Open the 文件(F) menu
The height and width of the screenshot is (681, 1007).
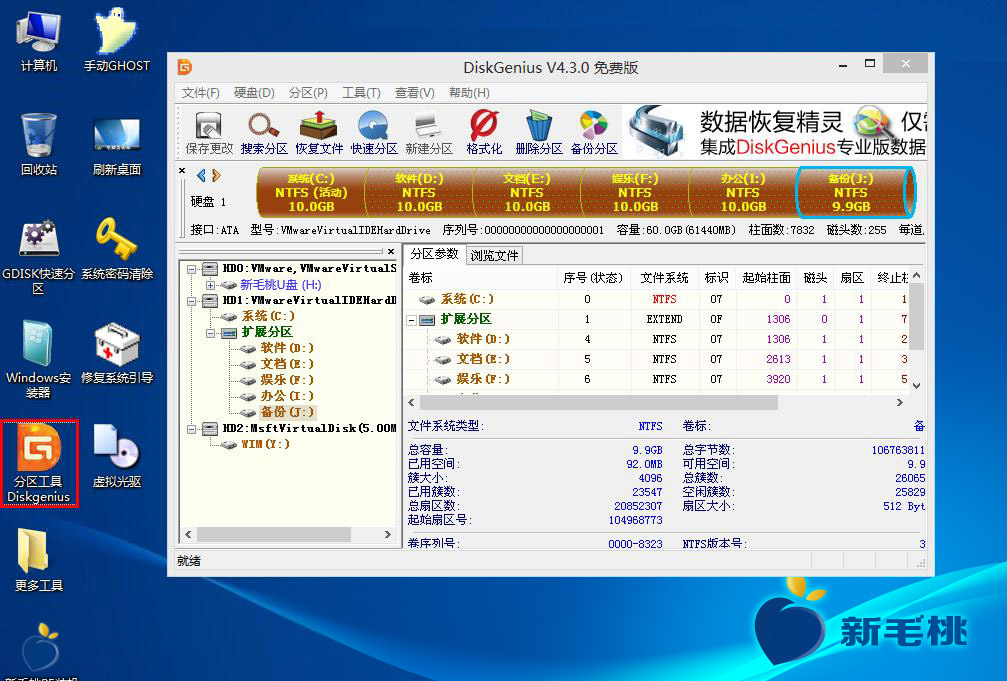click(x=200, y=93)
